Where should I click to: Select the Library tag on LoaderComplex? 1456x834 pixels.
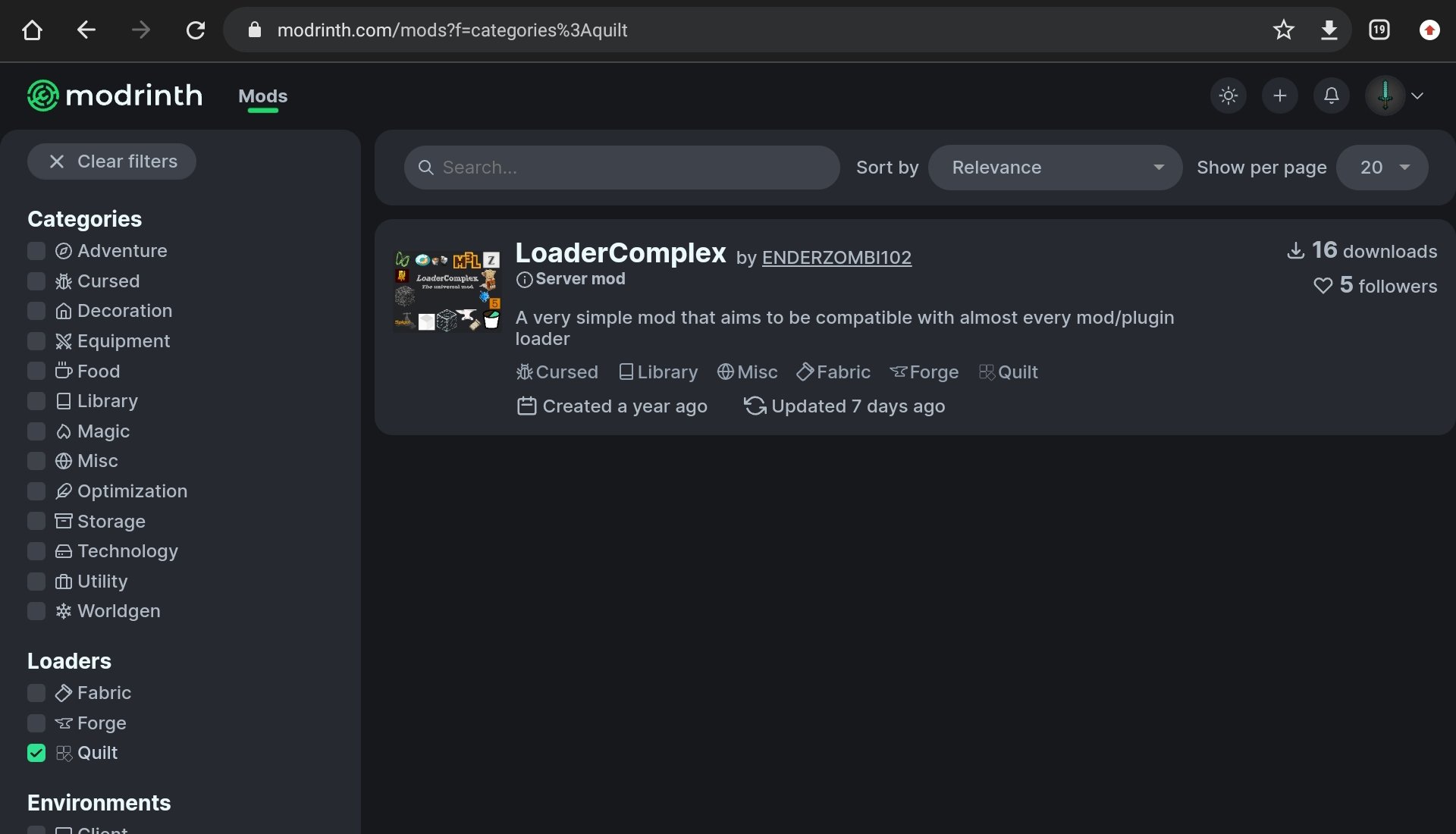click(658, 372)
